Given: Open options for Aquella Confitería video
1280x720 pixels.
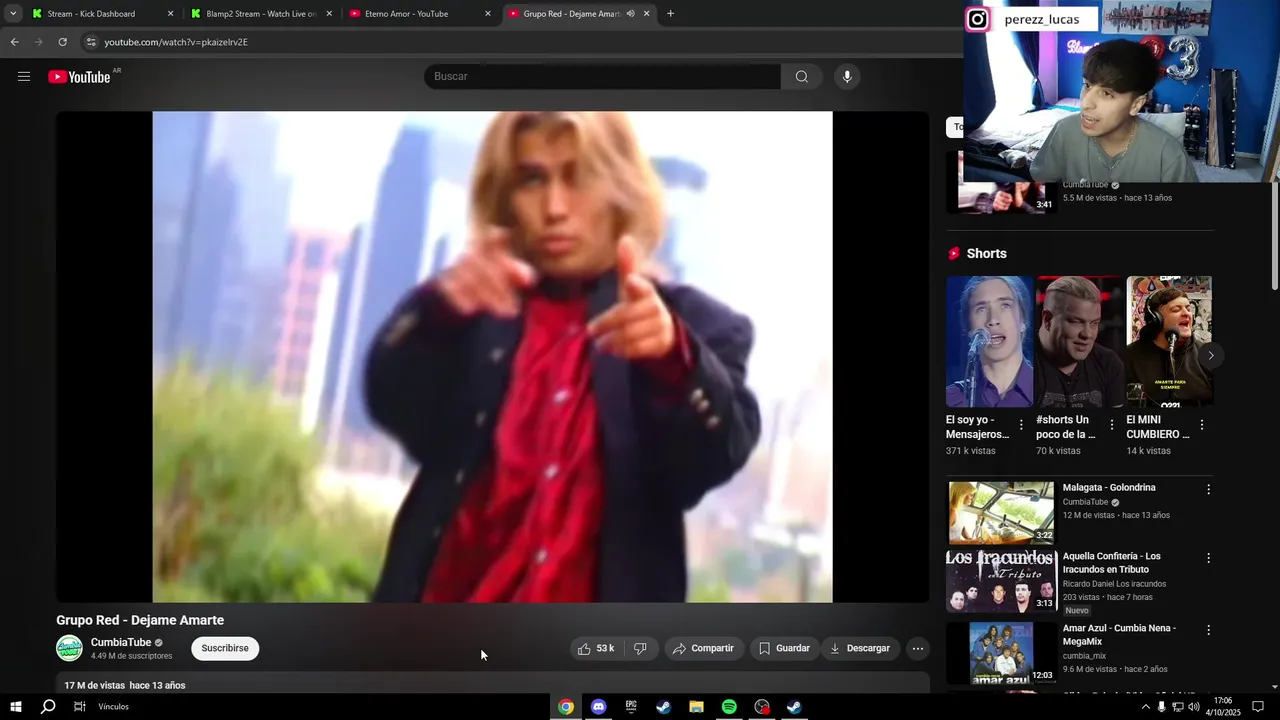Looking at the screenshot, I should click(x=1208, y=558).
